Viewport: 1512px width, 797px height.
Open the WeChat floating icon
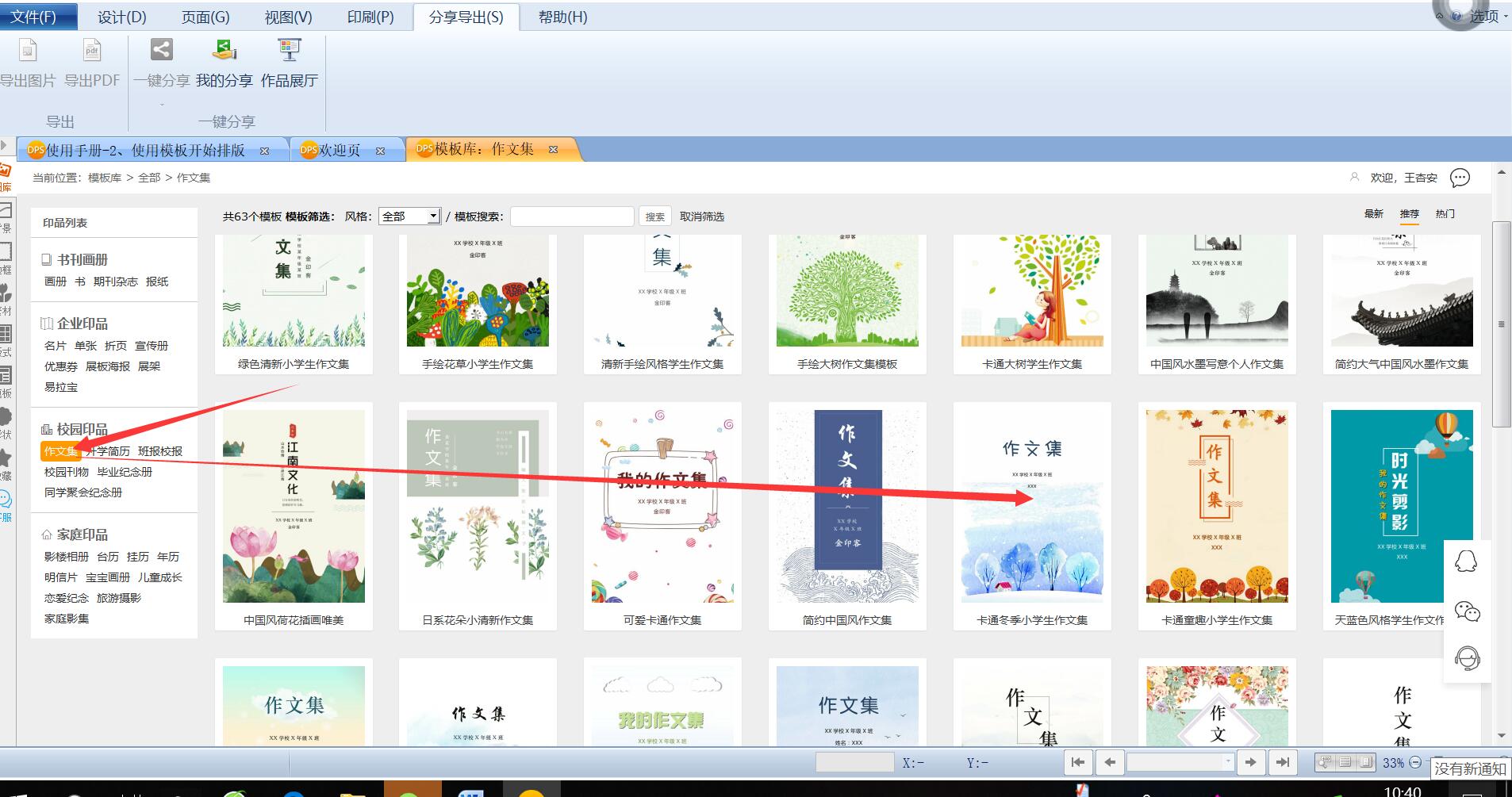click(1467, 611)
